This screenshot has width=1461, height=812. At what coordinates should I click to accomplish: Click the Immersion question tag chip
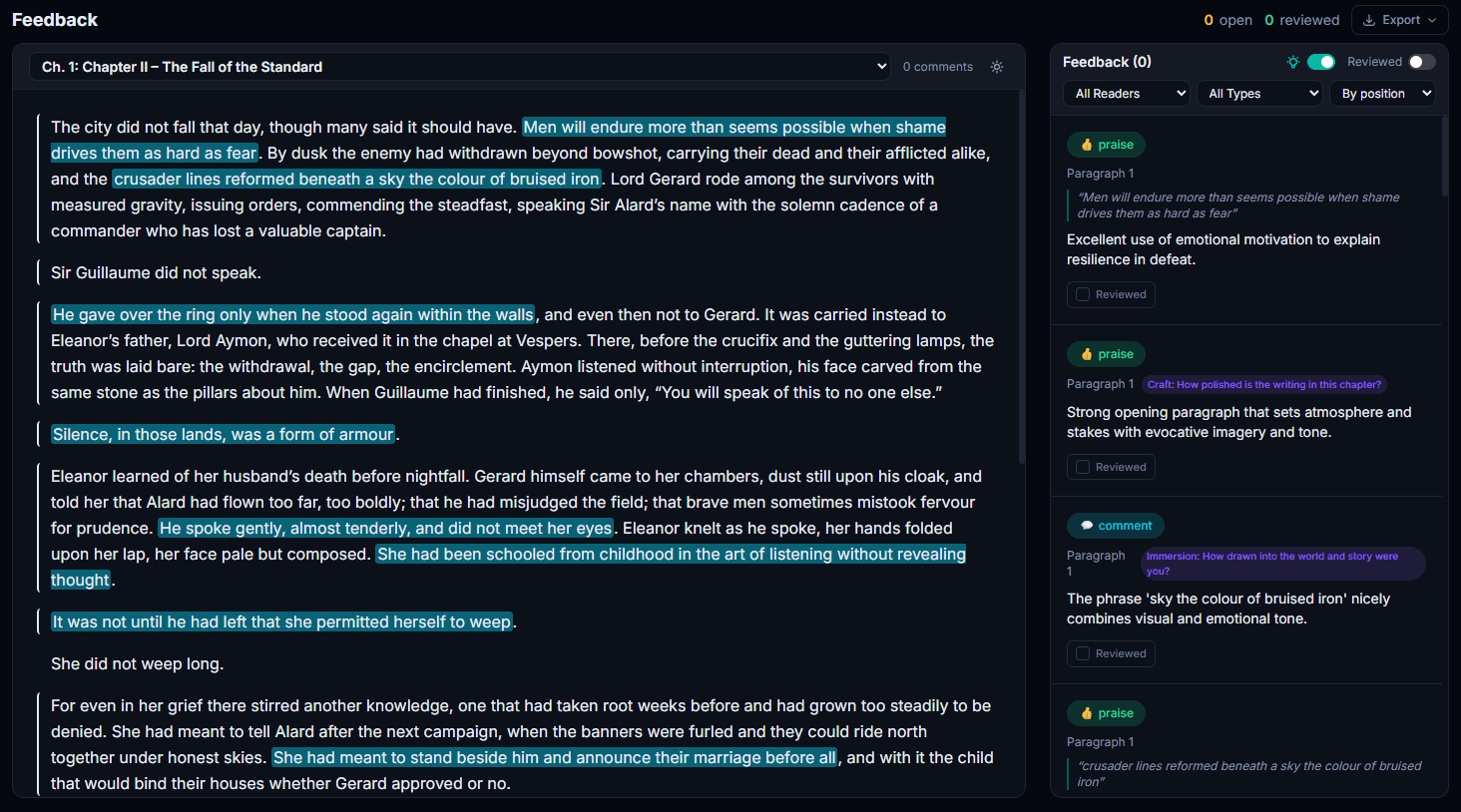(x=1282, y=563)
